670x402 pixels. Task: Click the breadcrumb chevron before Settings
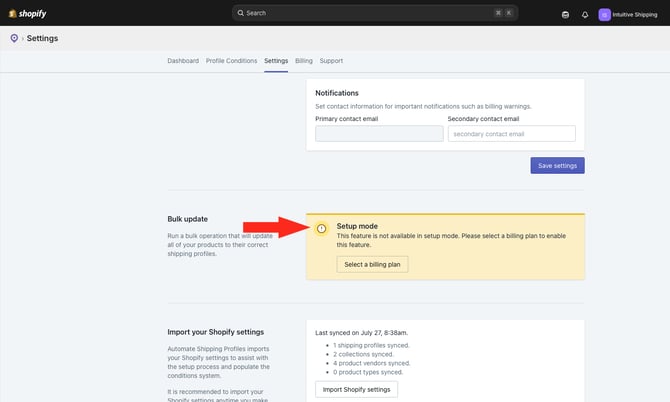[22, 39]
